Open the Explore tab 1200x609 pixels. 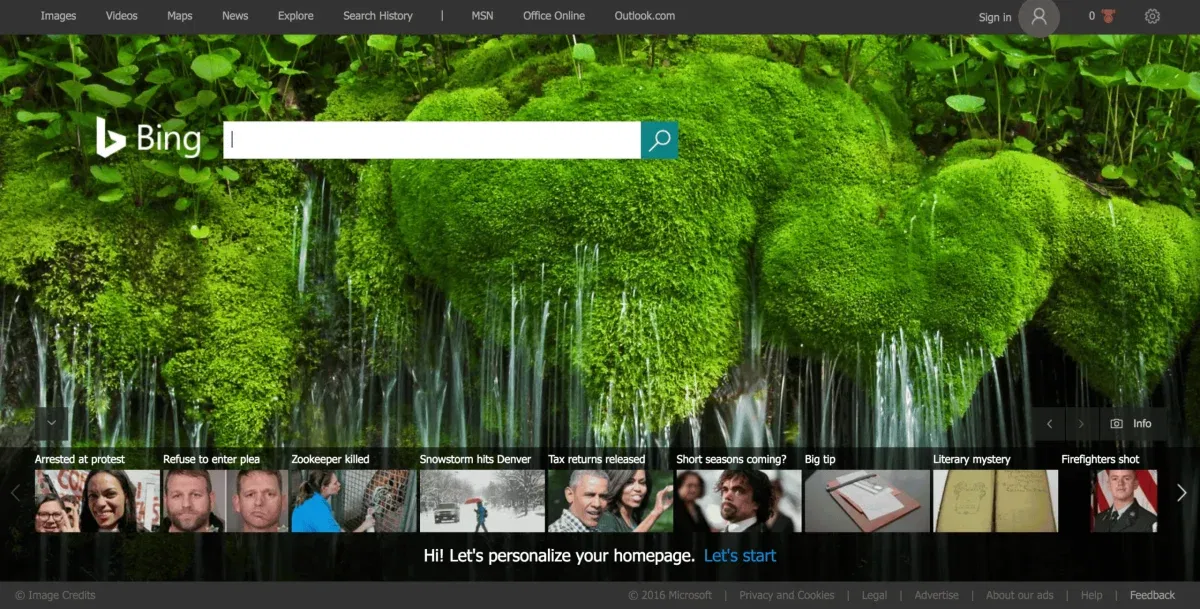pyautogui.click(x=295, y=16)
